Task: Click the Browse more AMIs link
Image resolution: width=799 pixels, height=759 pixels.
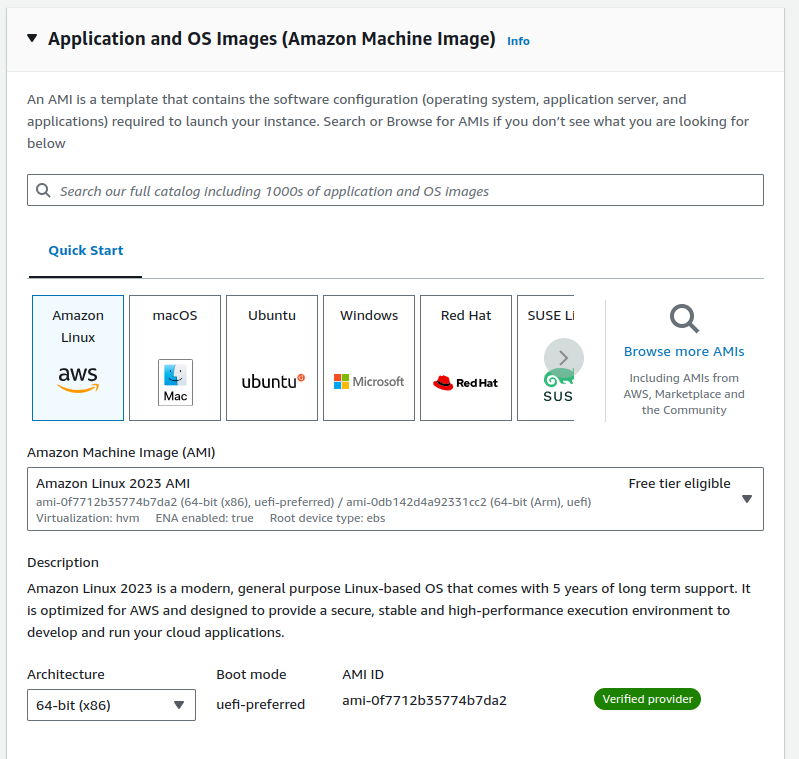Action: (684, 351)
